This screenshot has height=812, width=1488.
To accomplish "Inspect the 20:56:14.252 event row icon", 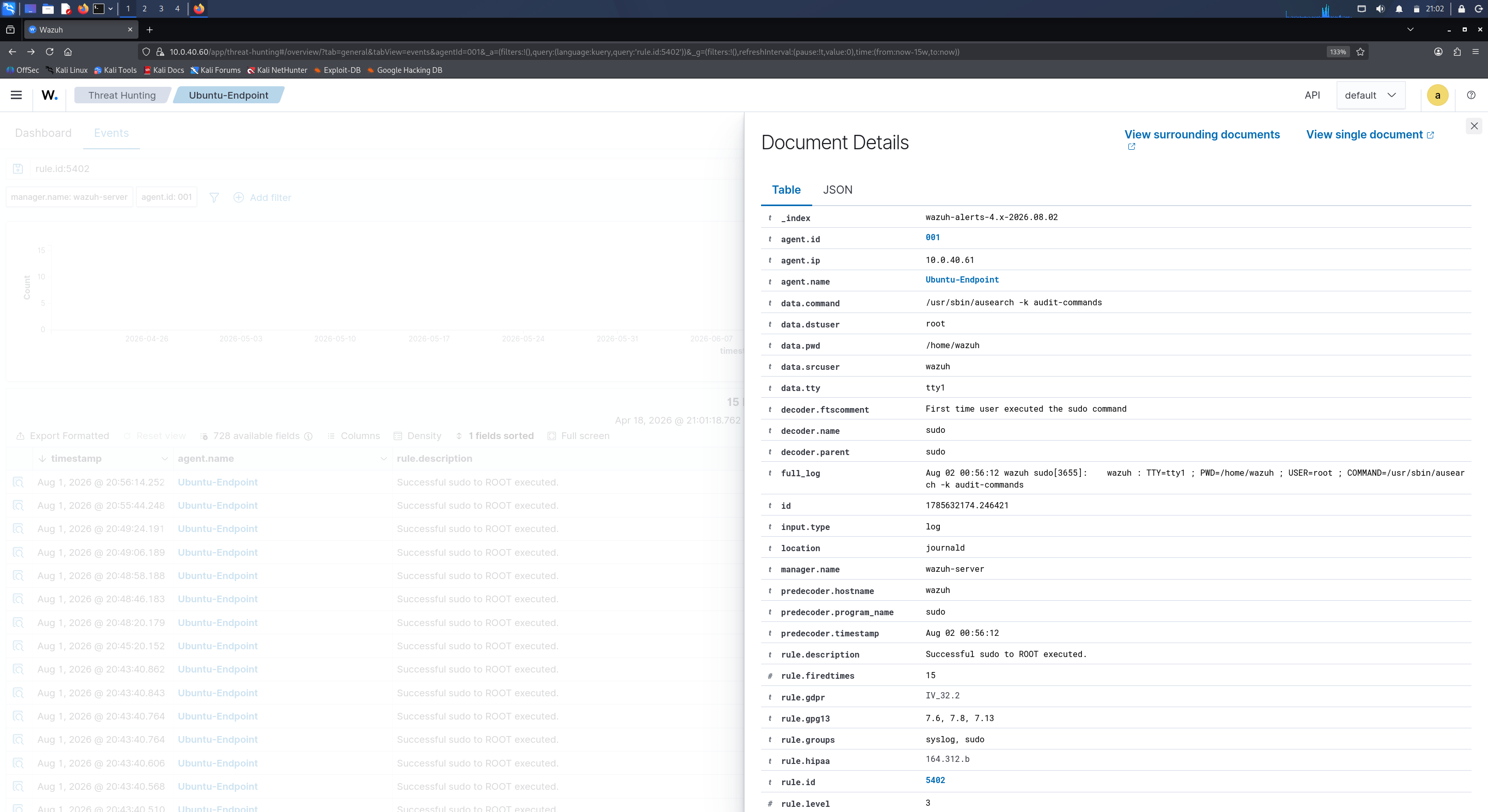I will pos(18,482).
